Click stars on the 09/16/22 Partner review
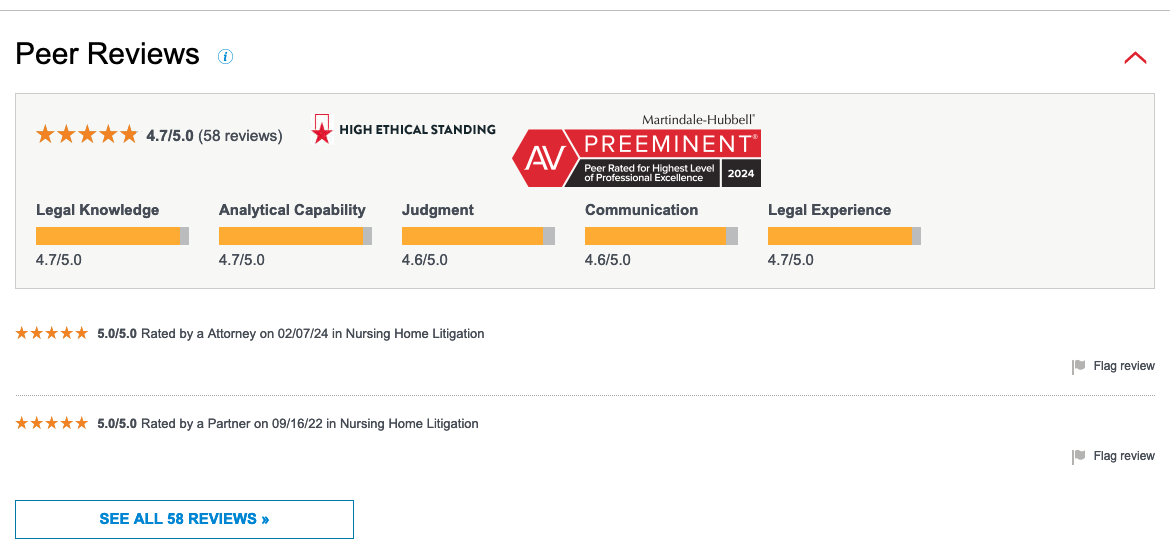 [52, 424]
